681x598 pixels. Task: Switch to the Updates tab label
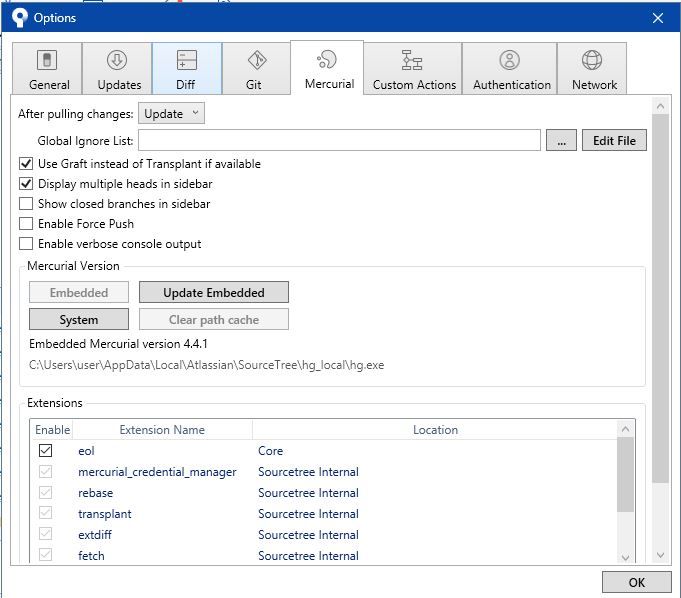119,85
